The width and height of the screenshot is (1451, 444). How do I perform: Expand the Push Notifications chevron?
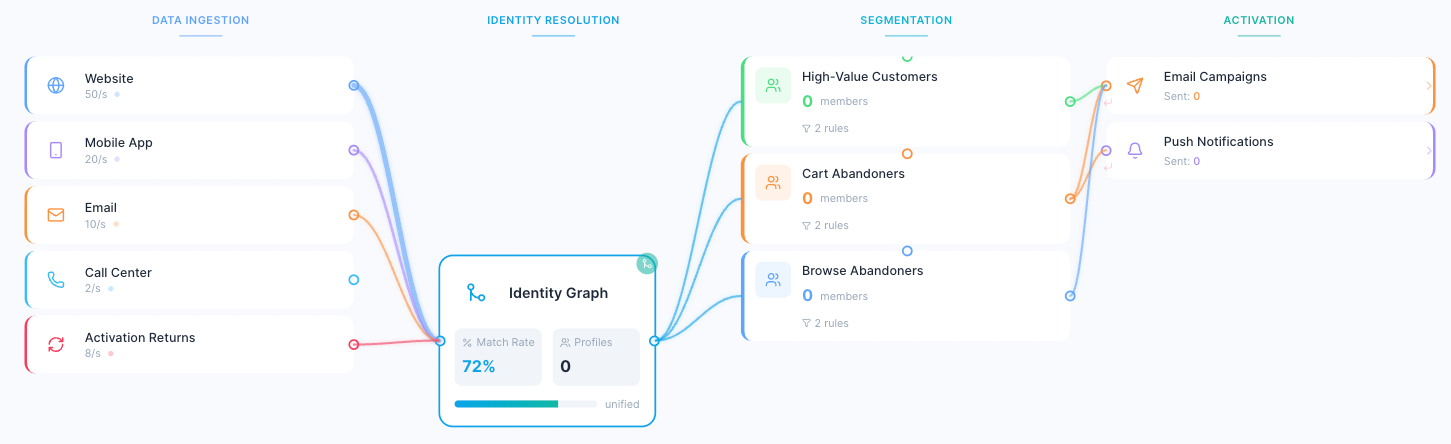pyautogui.click(x=1429, y=150)
